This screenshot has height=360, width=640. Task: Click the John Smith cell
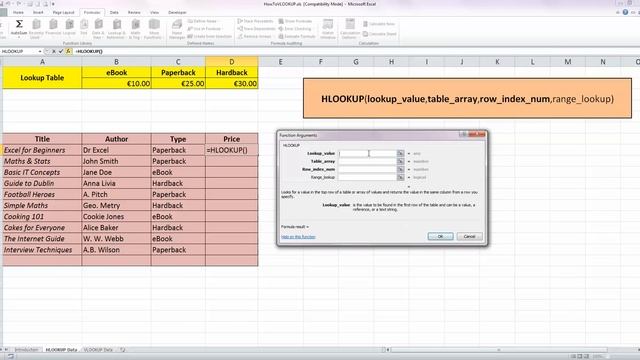click(x=116, y=161)
